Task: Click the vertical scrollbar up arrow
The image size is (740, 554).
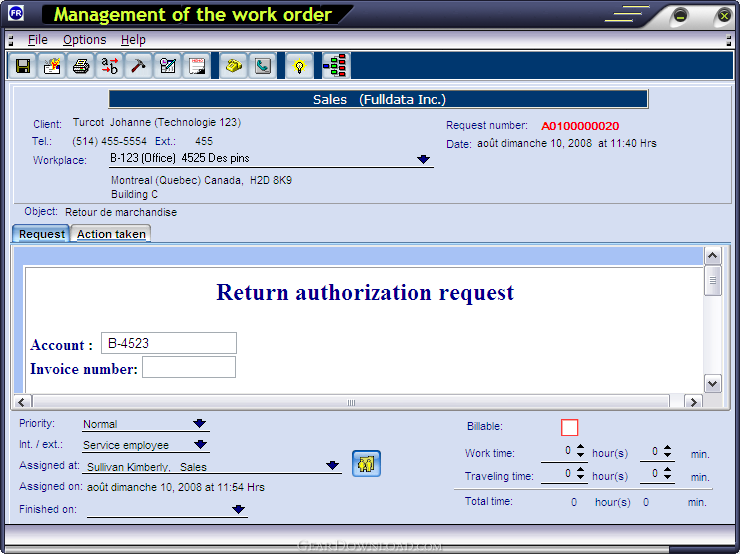Action: coord(713,256)
